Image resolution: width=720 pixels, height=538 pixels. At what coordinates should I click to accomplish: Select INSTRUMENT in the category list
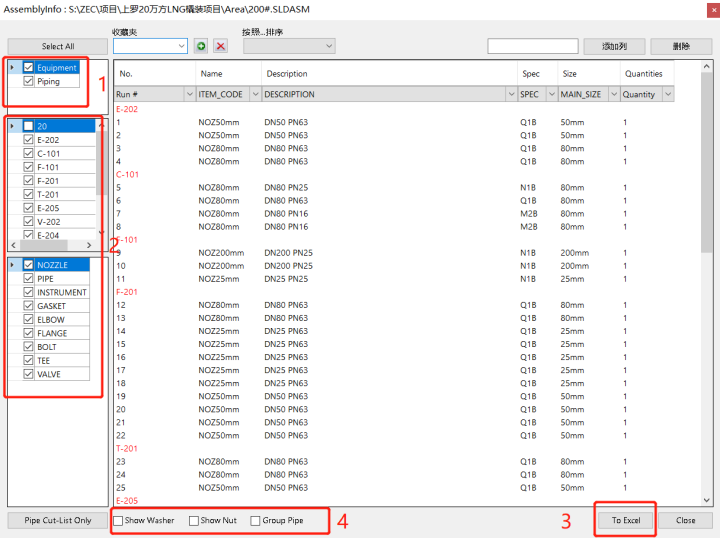pyautogui.click(x=62, y=292)
